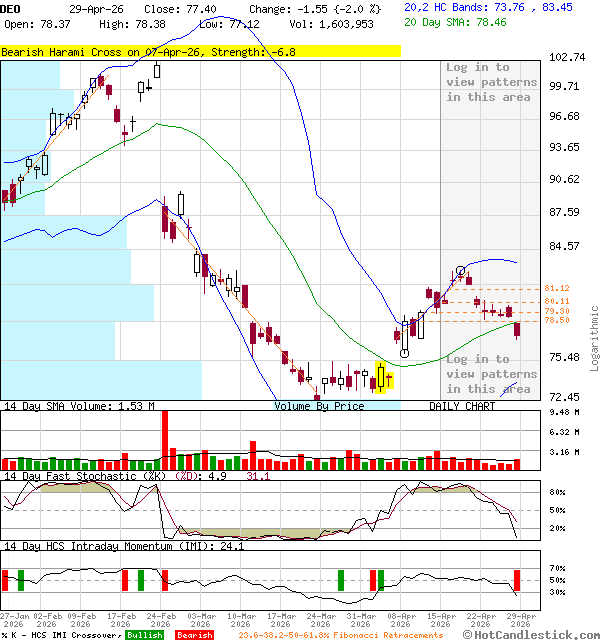600x640 pixels.
Task: Click the red Bearish legend box
Action: pyautogui.click(x=195, y=635)
